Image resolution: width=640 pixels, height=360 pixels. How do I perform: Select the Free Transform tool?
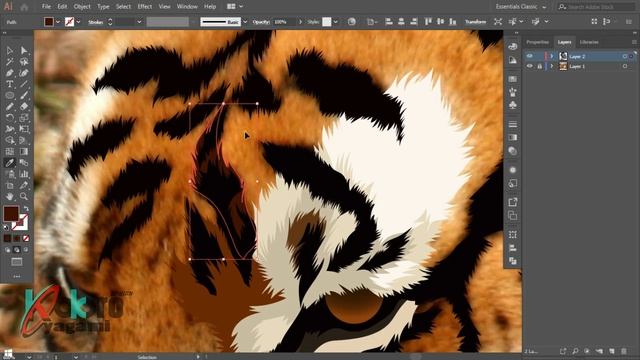coord(24,129)
